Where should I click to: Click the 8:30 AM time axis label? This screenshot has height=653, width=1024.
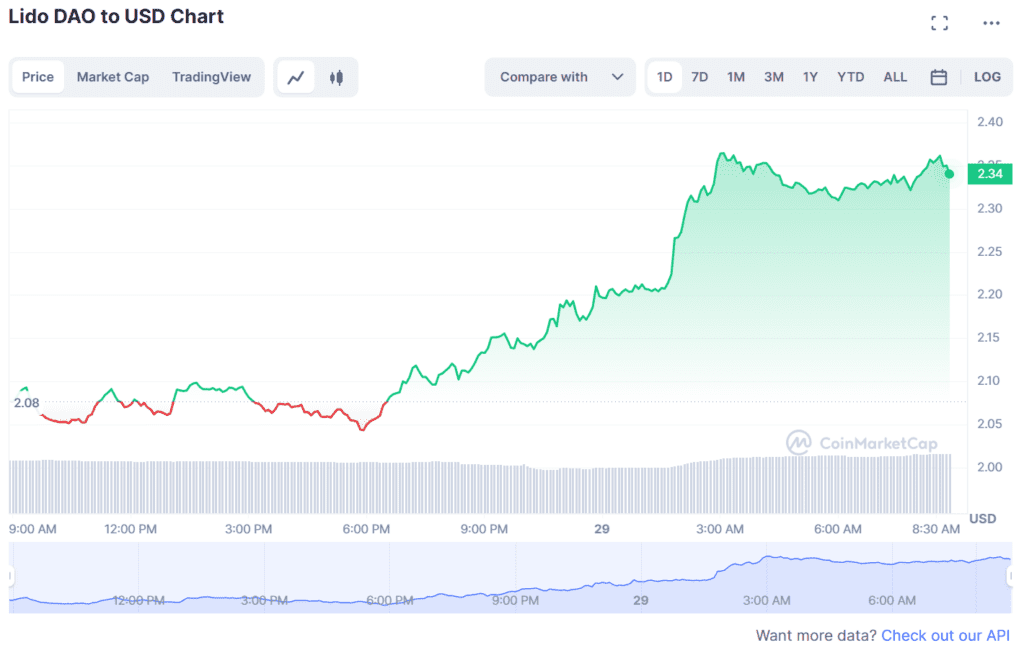[x=936, y=529]
